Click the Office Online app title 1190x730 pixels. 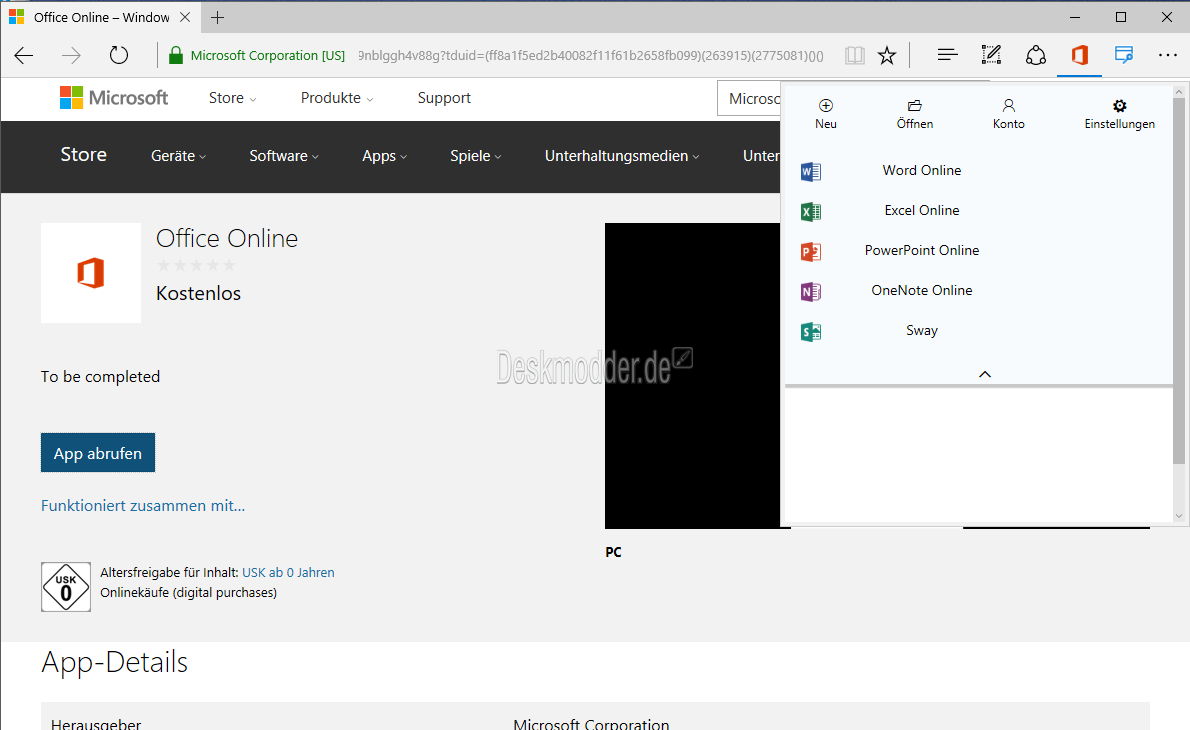pos(227,238)
